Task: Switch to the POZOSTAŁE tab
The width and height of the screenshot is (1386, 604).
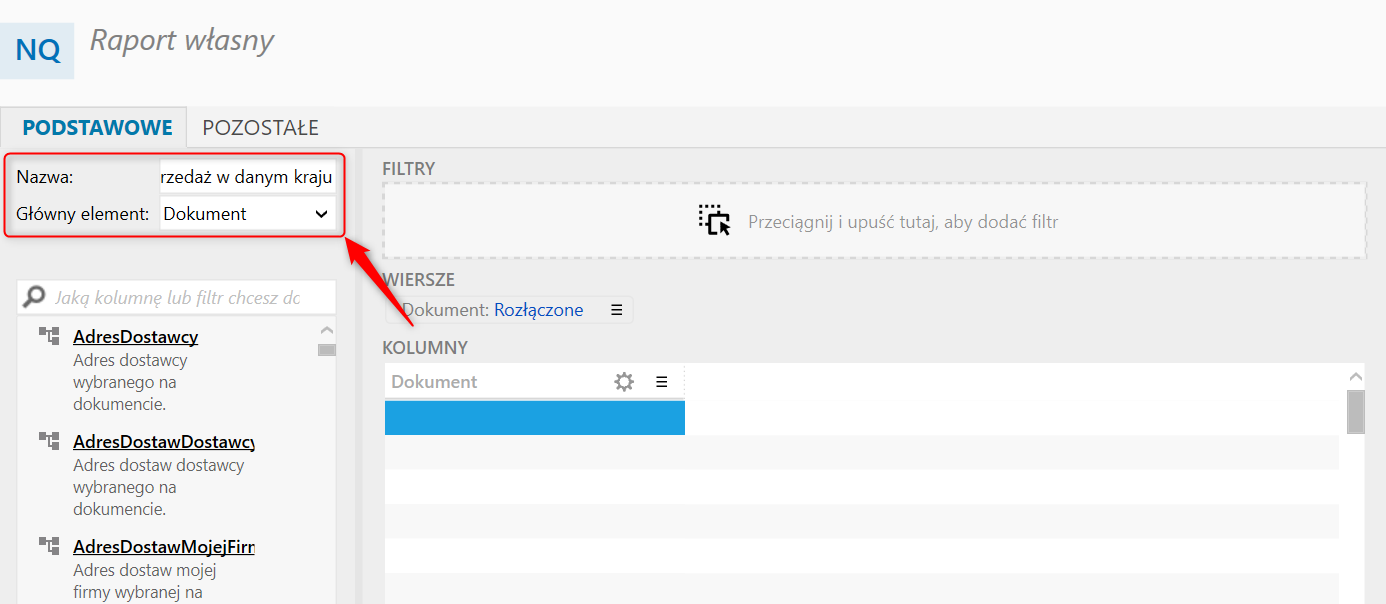Action: click(260, 128)
